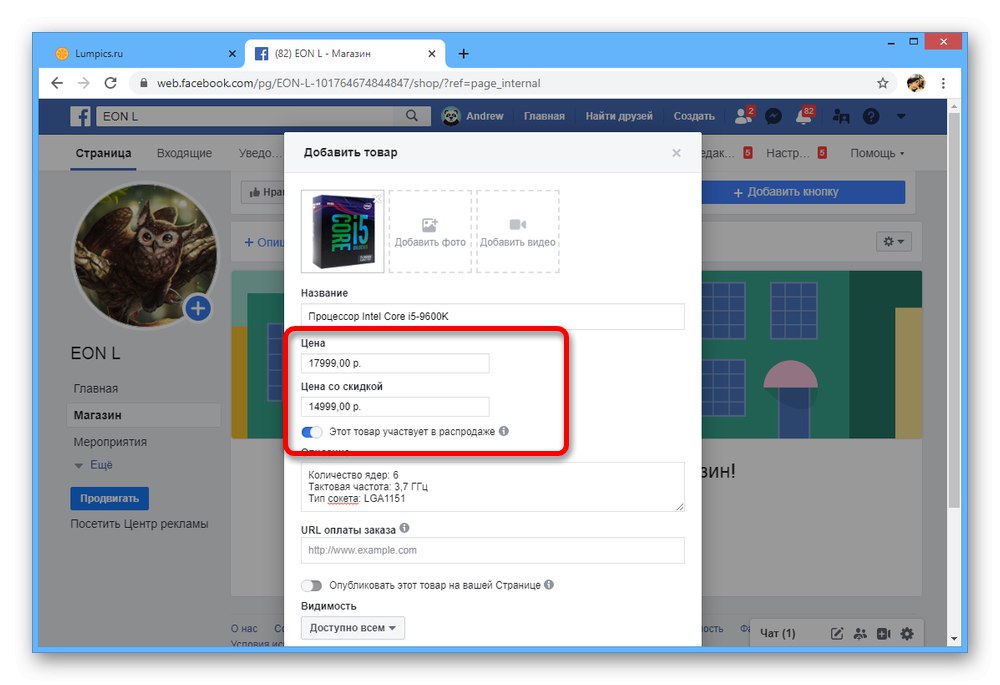The height and width of the screenshot is (685, 1000).
Task: Click info icon beside publish on Page option
Action: click(549, 584)
